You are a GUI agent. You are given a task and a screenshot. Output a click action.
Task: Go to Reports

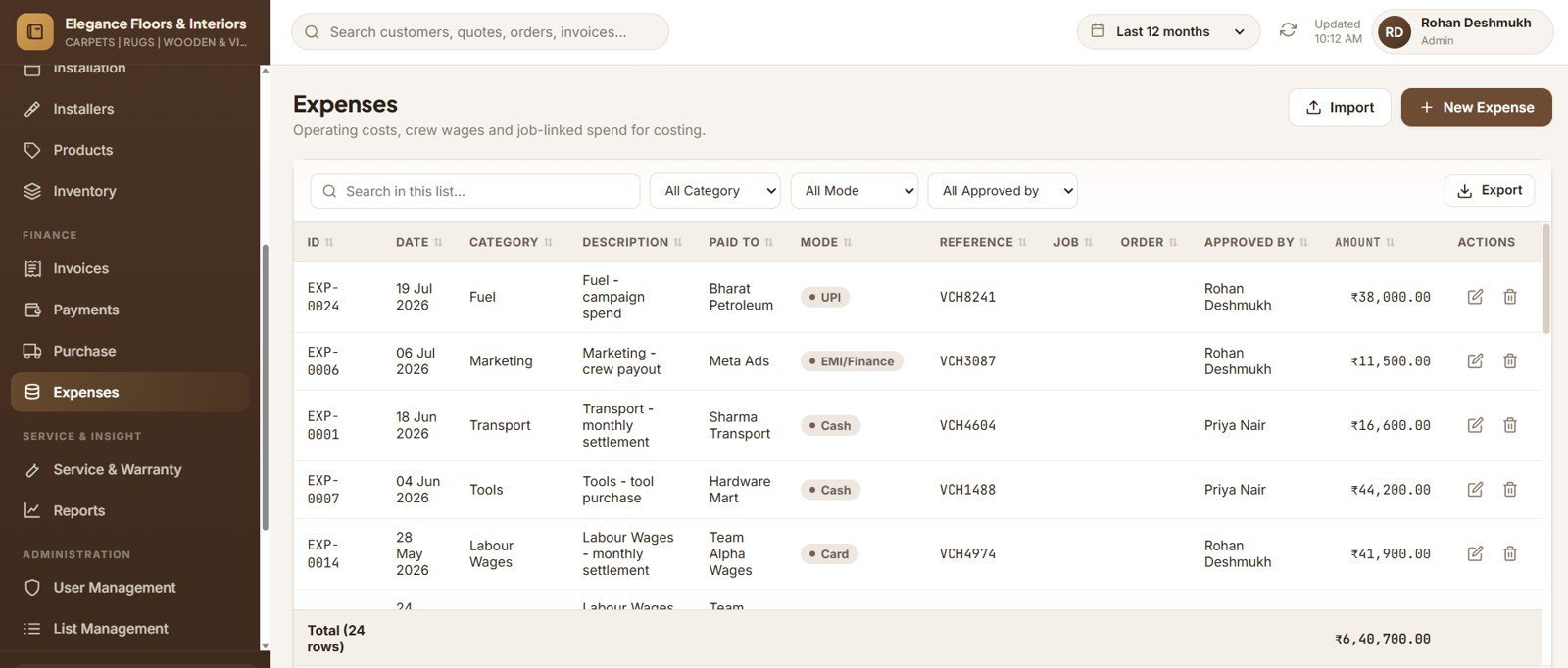[129, 510]
